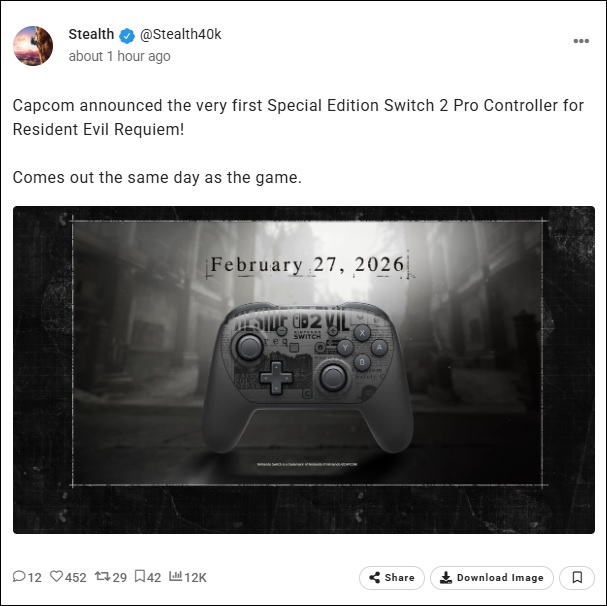
Task: Open the Resident Evil controller image
Action: pos(304,370)
